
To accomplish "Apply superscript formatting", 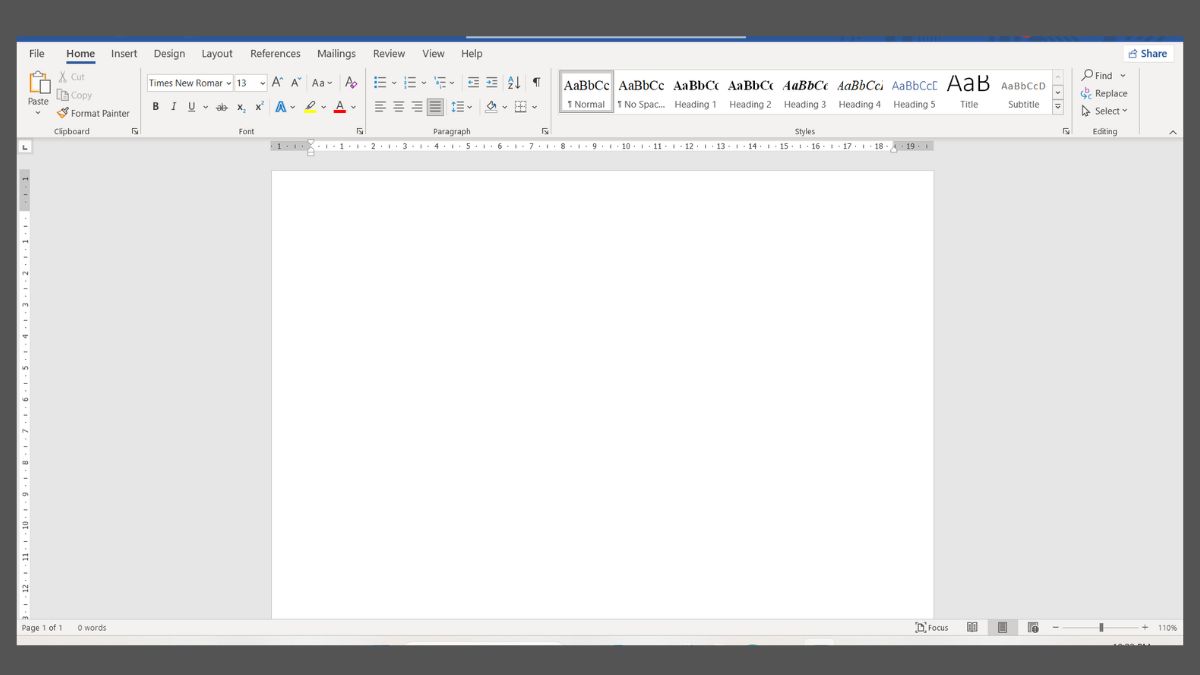I will pyautogui.click(x=259, y=107).
